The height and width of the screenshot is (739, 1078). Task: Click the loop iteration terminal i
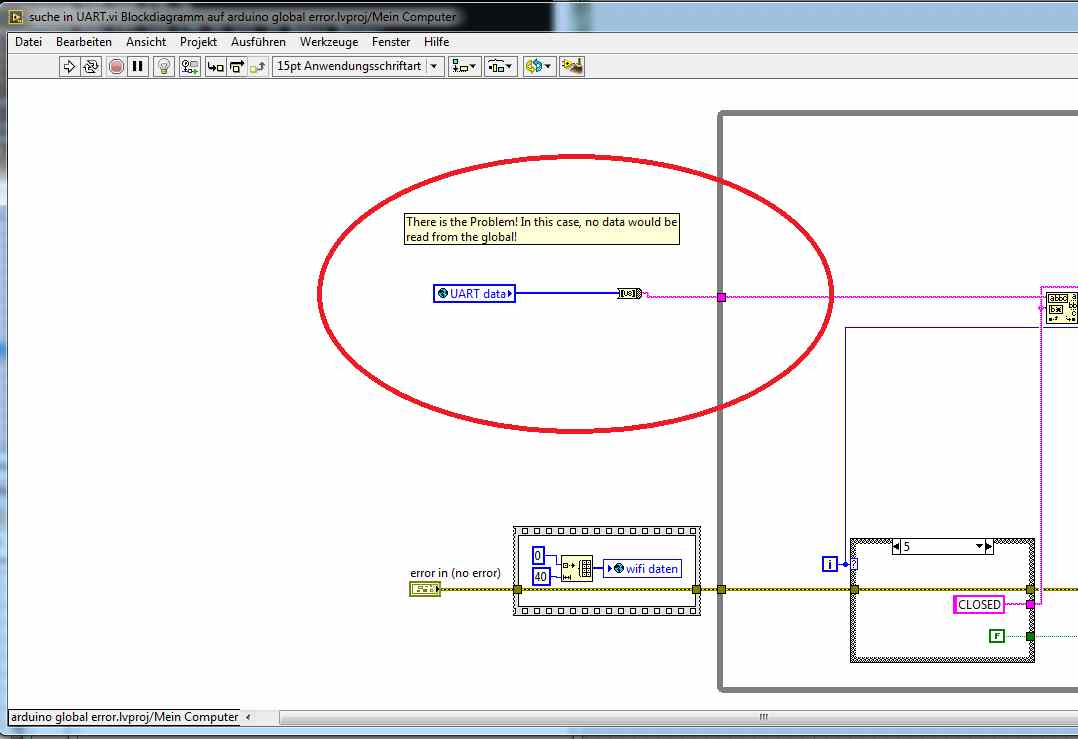click(x=830, y=564)
